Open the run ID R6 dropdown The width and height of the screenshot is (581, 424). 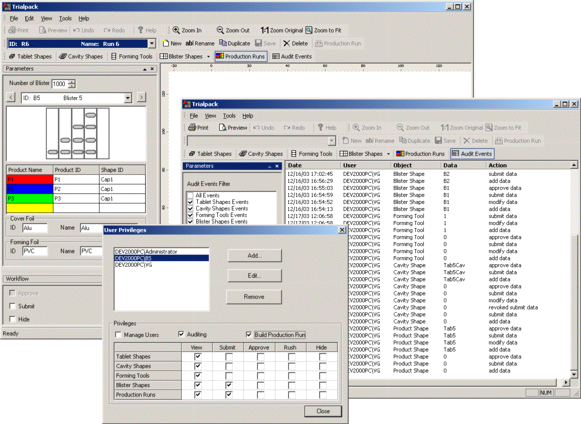(152, 44)
